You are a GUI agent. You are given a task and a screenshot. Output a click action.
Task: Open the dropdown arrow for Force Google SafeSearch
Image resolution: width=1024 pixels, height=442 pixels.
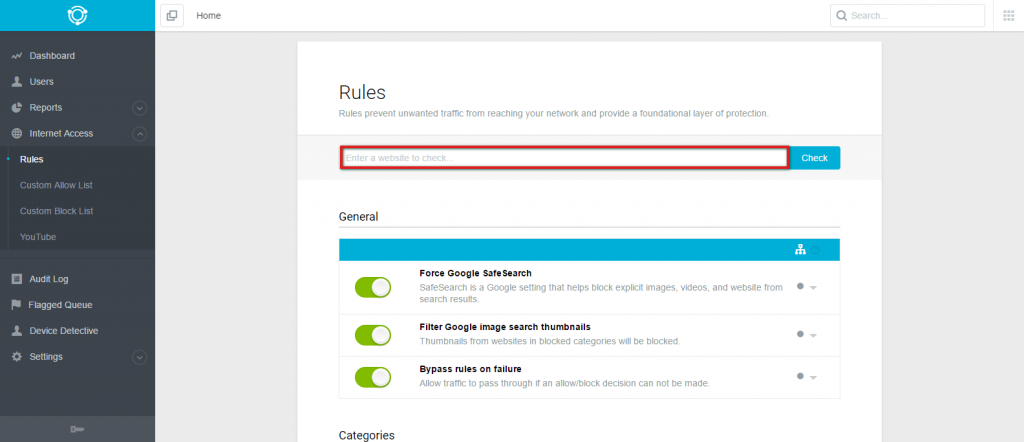[814, 288]
